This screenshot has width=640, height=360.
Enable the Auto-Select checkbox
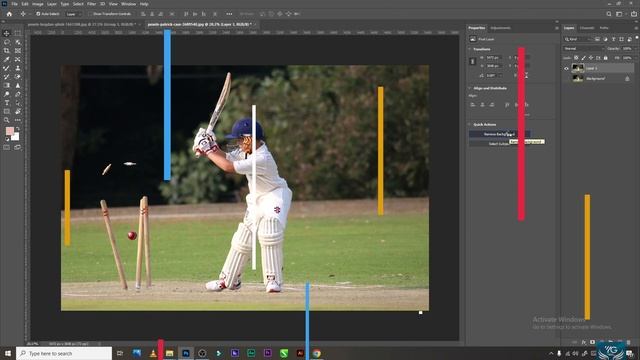38,14
